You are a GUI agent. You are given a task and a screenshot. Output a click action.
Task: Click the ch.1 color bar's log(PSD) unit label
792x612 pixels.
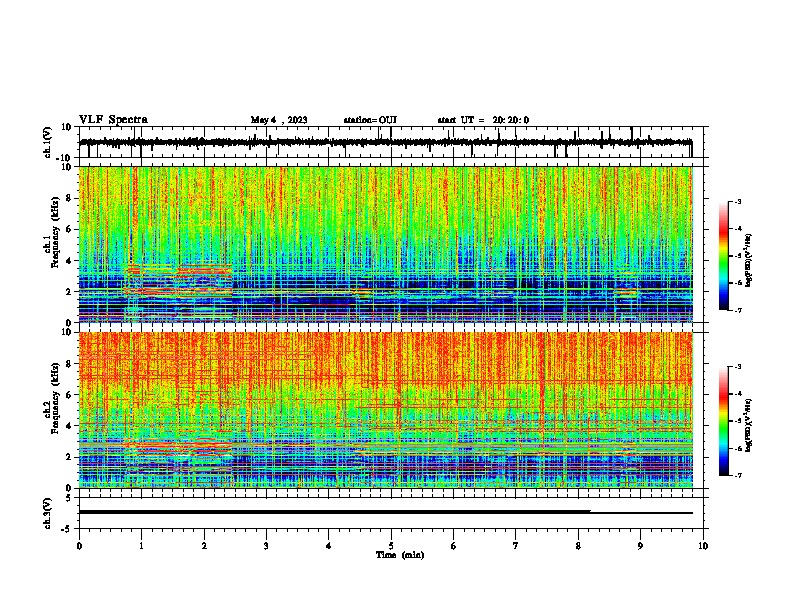749,261
